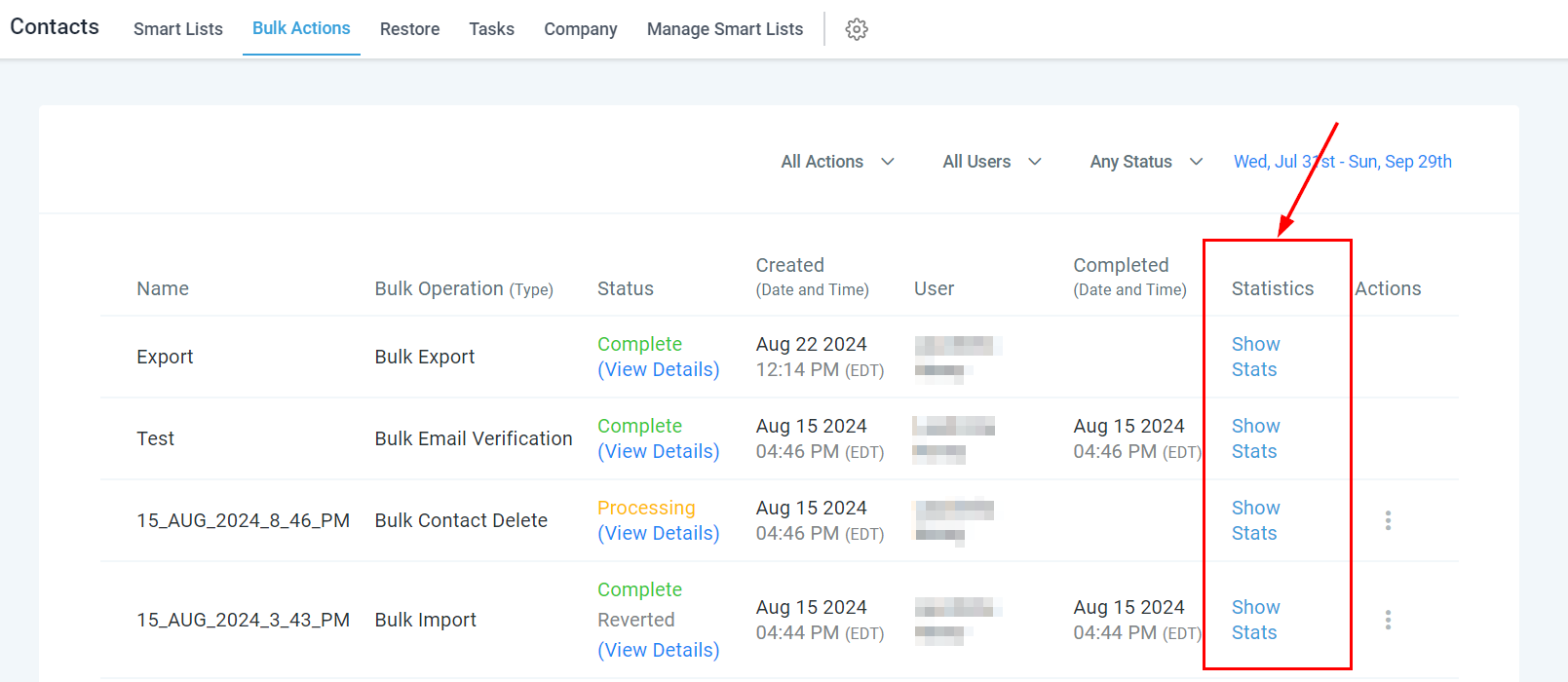Viewport: 1568px width, 682px height.
Task: Click the Status column header
Action: point(626,288)
